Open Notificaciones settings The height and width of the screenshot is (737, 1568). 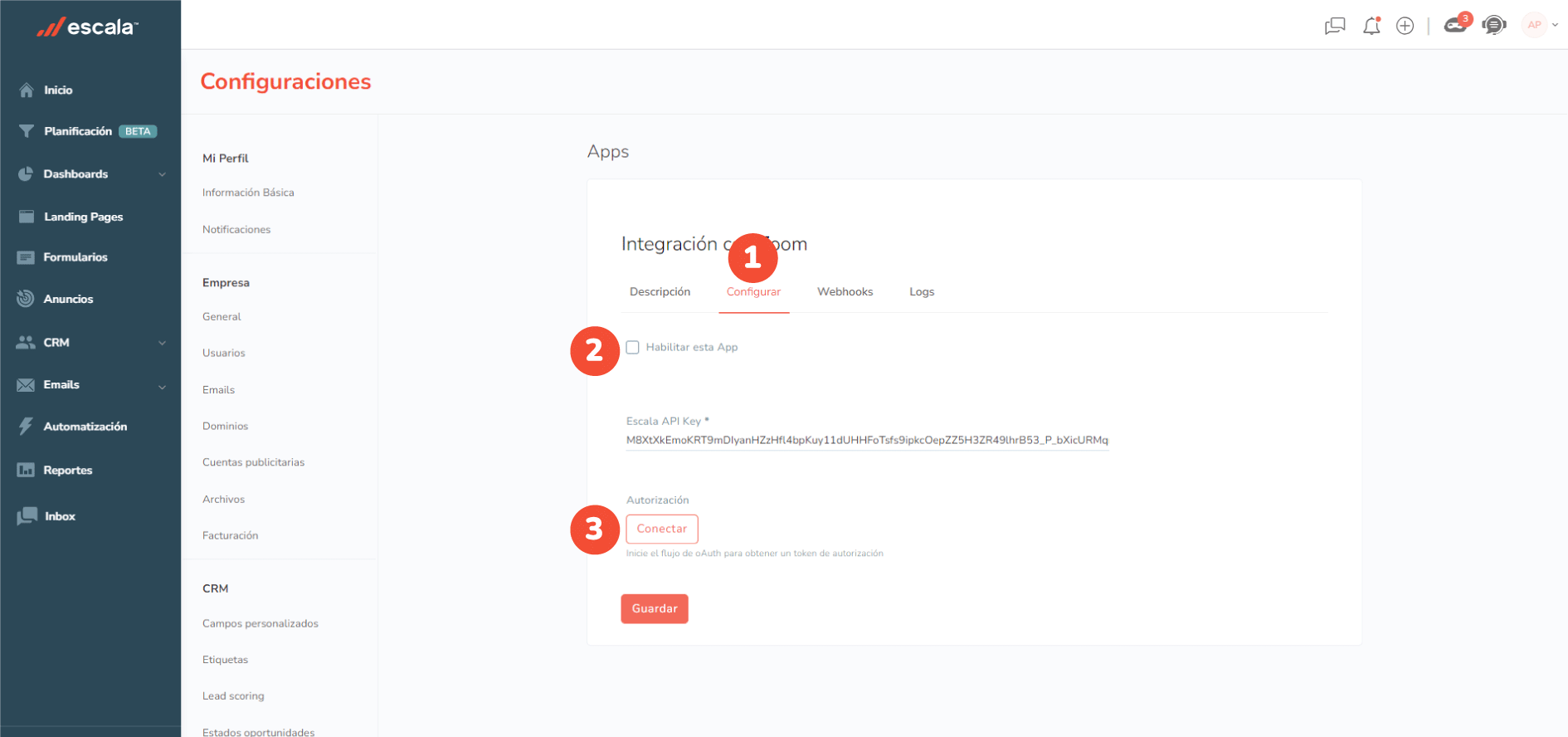pos(236,229)
